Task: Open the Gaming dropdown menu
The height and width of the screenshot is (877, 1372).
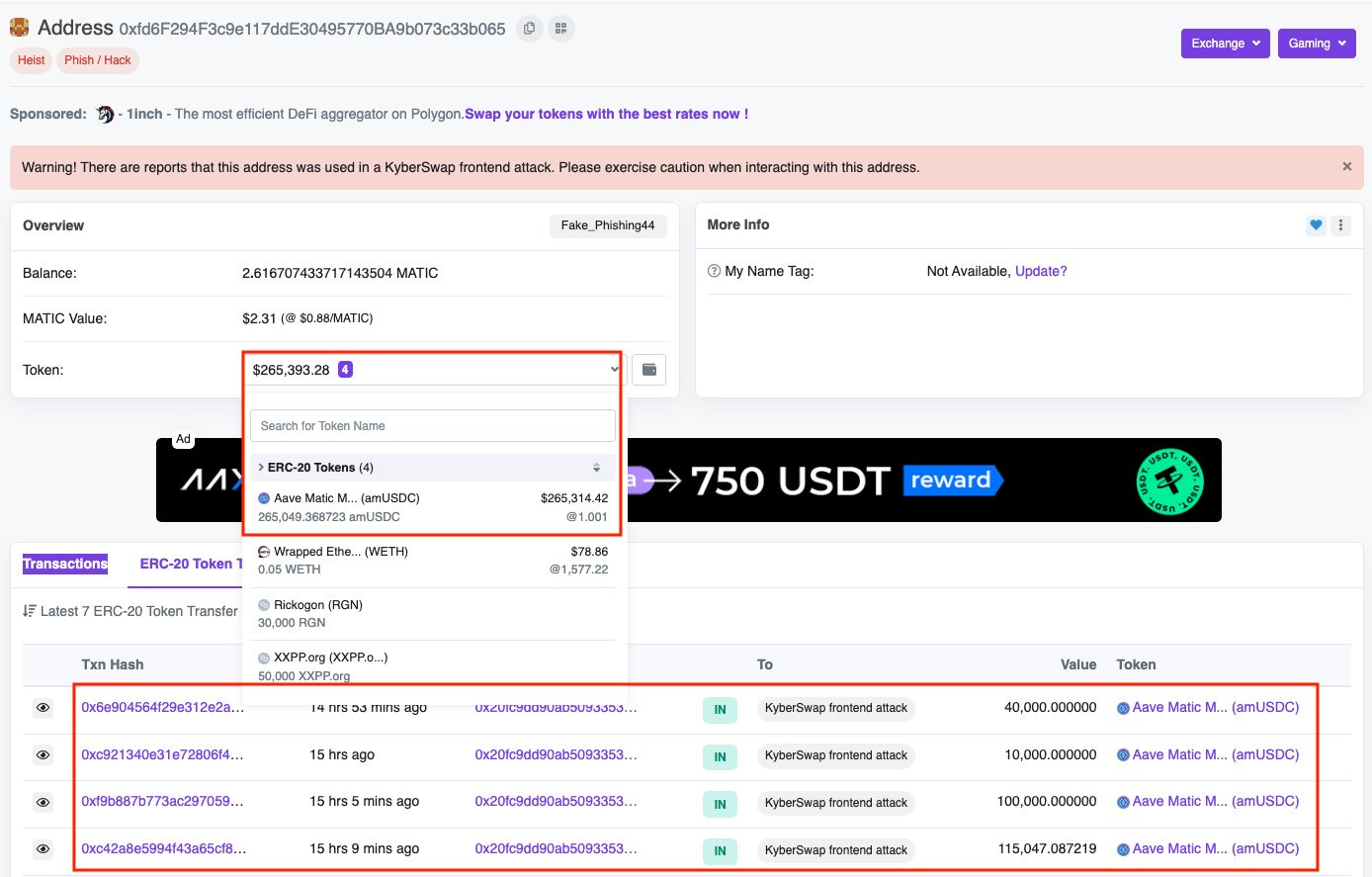Action: (1317, 44)
